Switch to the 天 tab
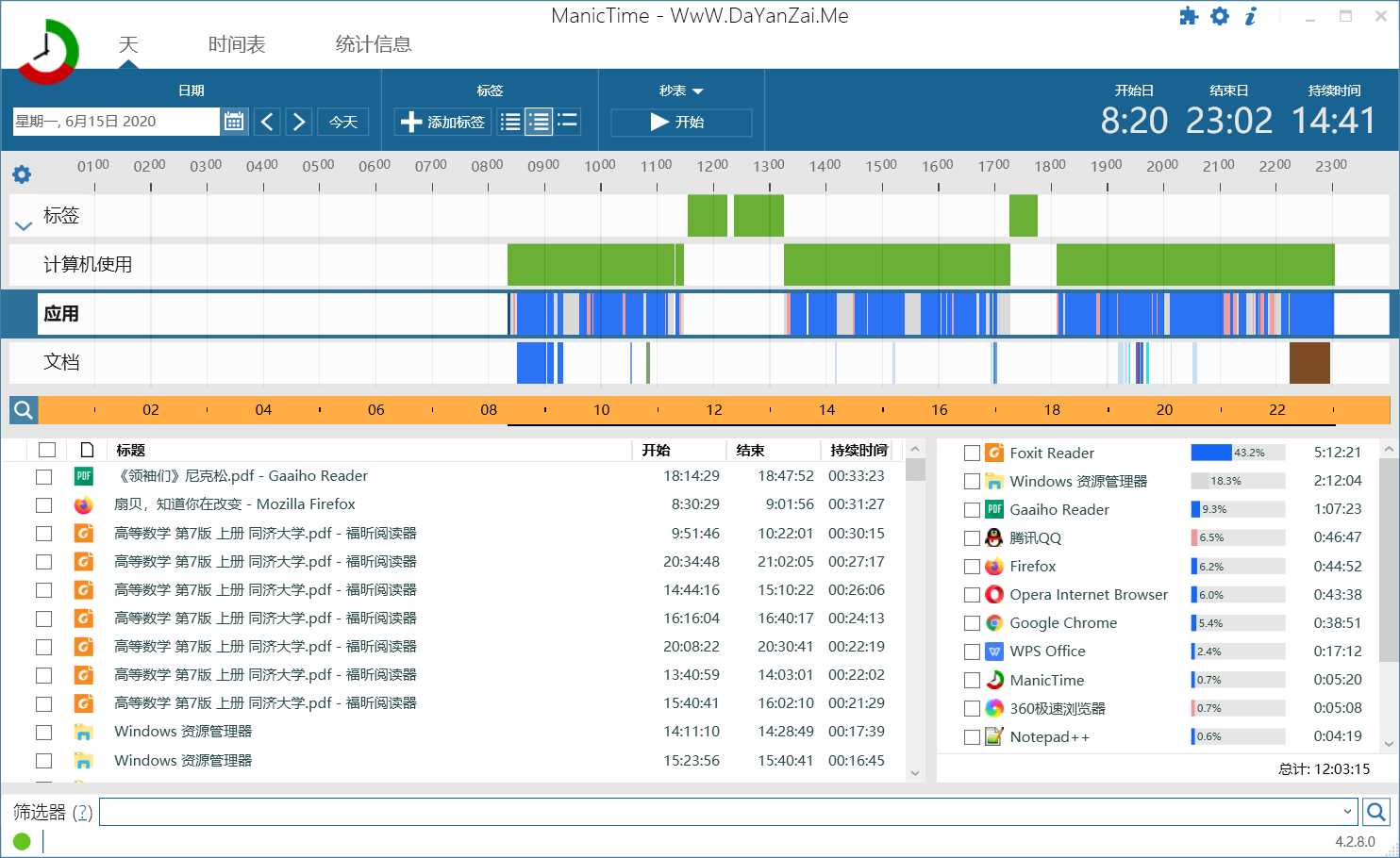Viewport: 1400px width, 858px height. pos(128,44)
